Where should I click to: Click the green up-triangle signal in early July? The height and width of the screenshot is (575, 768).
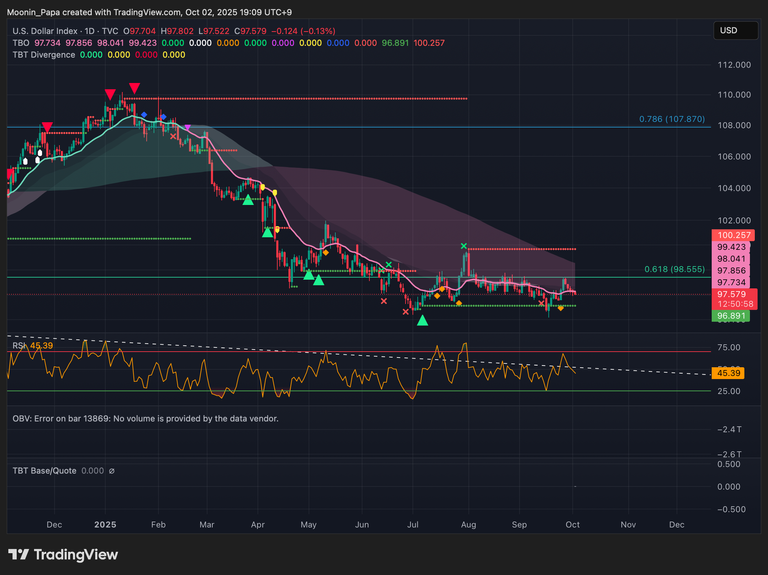(422, 321)
